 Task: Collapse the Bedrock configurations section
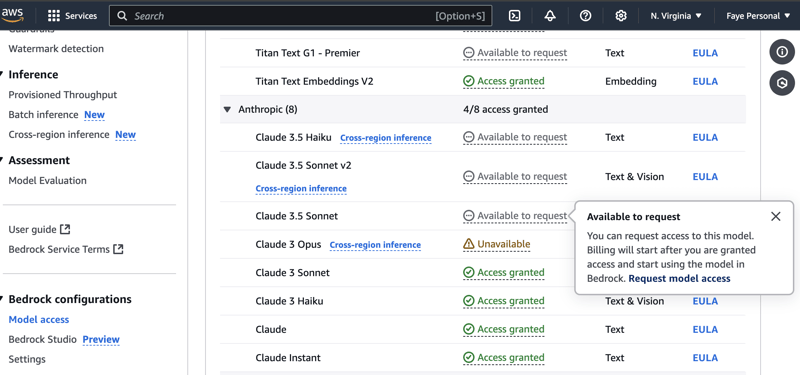pyautogui.click(x=2, y=299)
